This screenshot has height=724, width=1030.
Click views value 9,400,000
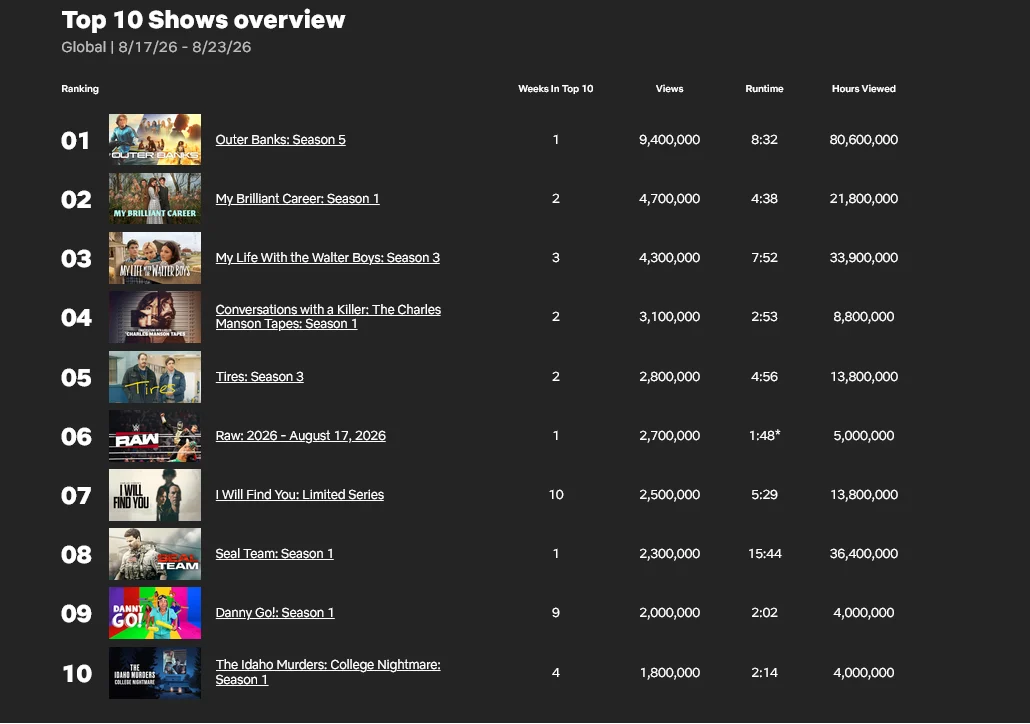click(x=669, y=139)
